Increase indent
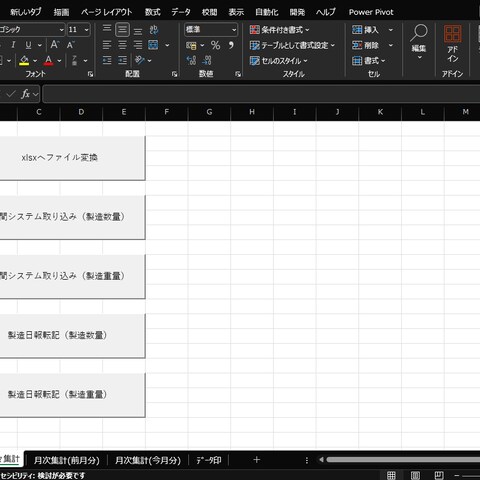Viewport: 480px width, 480px height. (122, 60)
